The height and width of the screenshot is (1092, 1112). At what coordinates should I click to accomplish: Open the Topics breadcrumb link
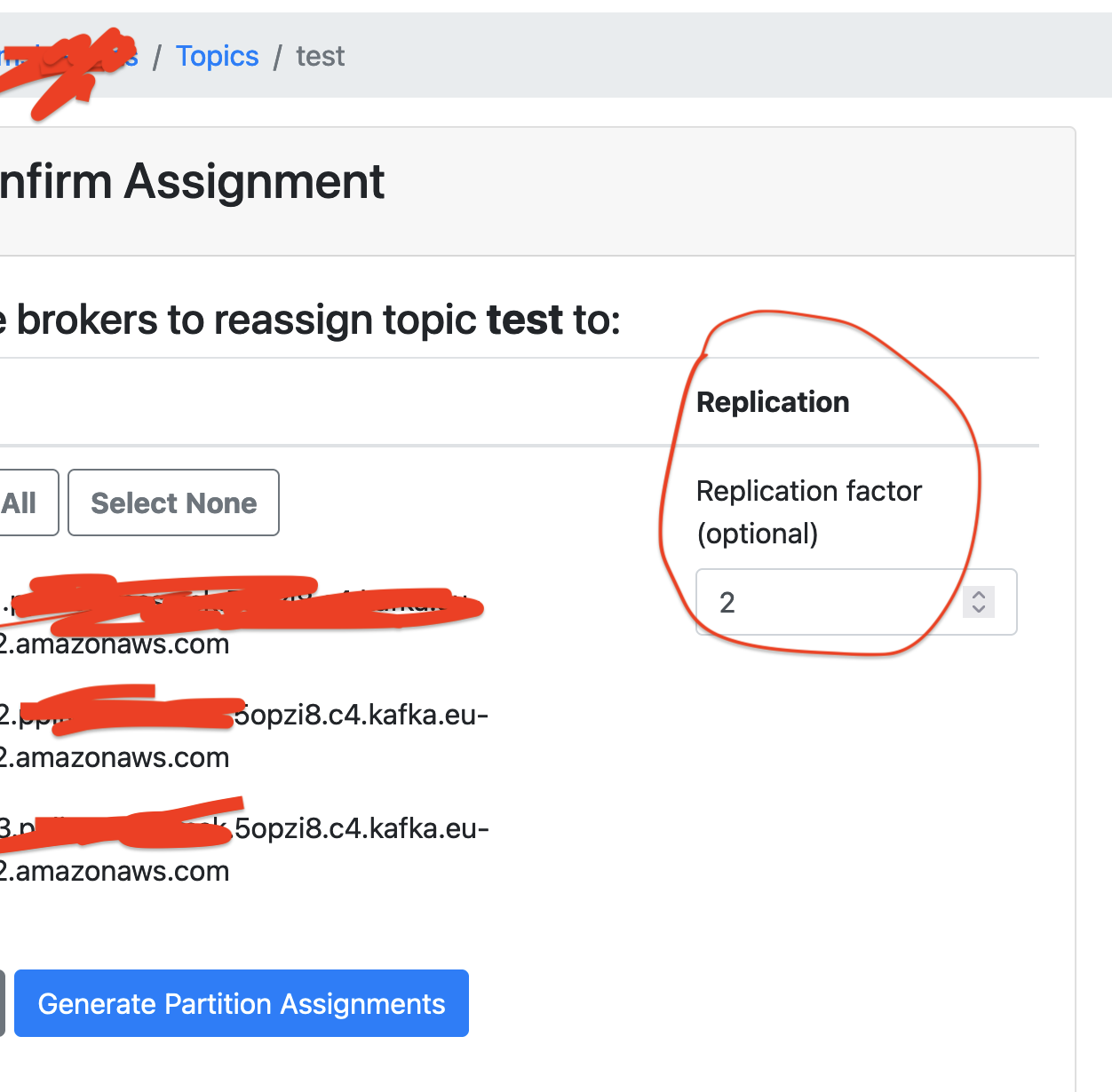click(x=217, y=56)
